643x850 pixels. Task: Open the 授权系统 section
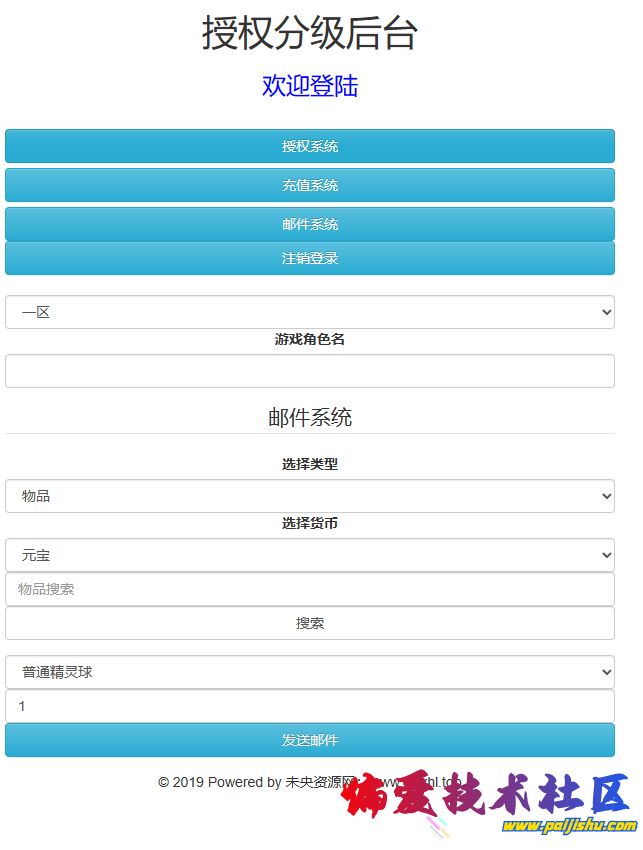310,146
